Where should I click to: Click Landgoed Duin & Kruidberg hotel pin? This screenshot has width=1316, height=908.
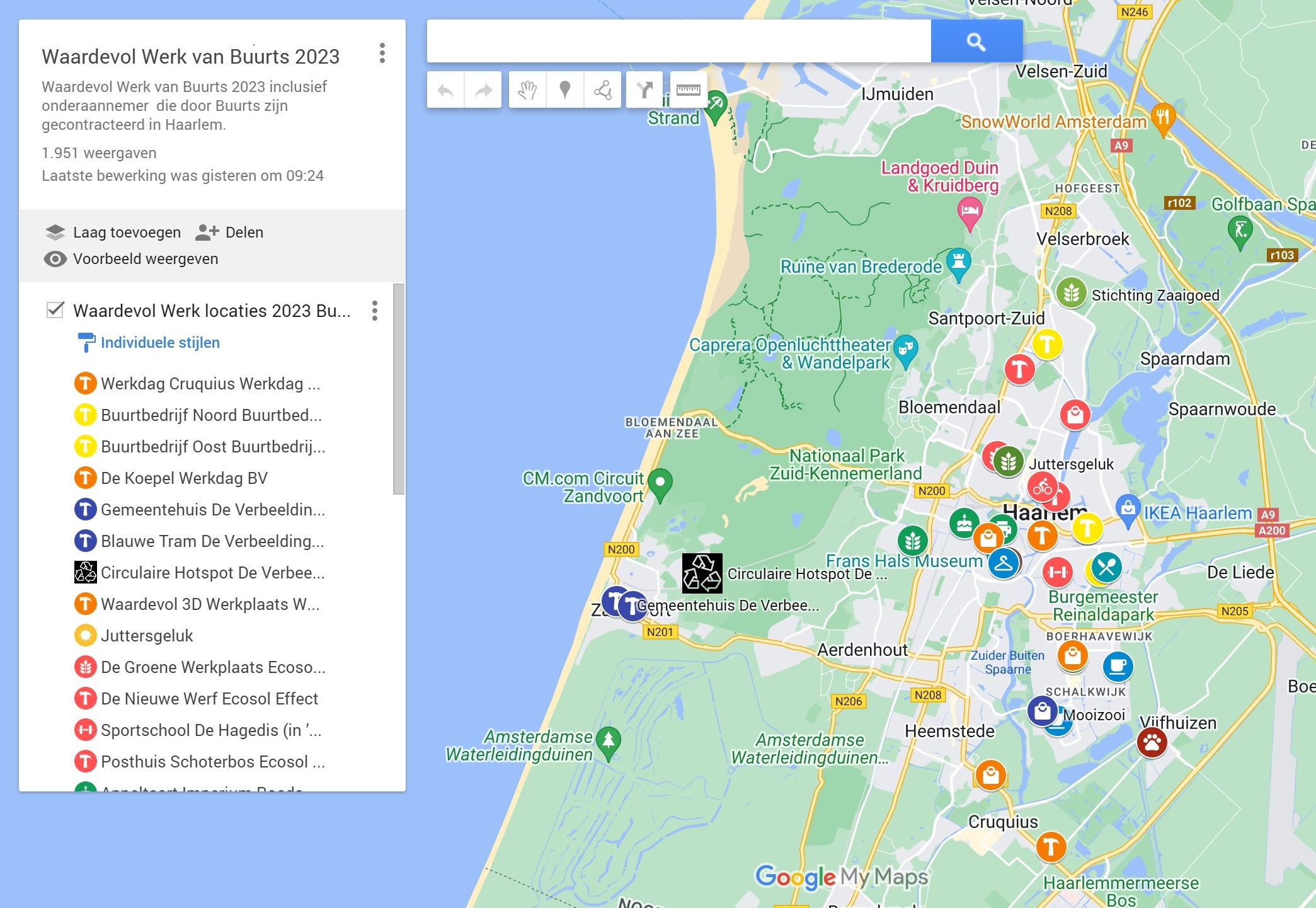pyautogui.click(x=970, y=213)
